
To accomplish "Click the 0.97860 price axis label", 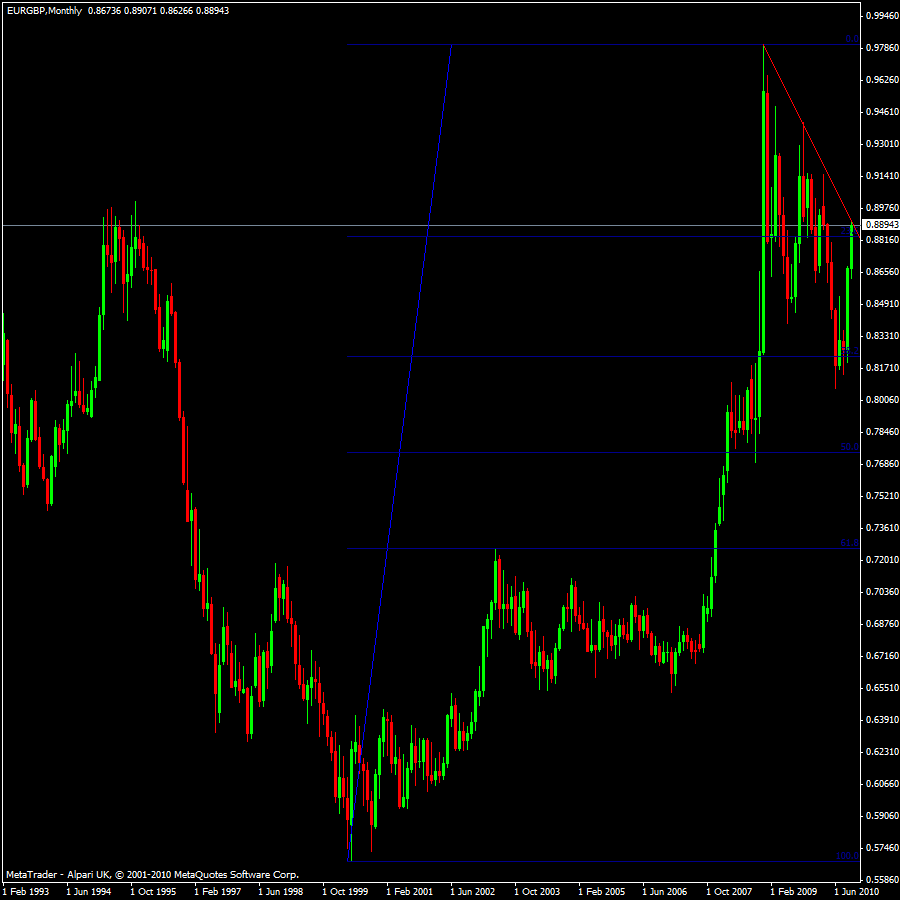I will point(882,48).
